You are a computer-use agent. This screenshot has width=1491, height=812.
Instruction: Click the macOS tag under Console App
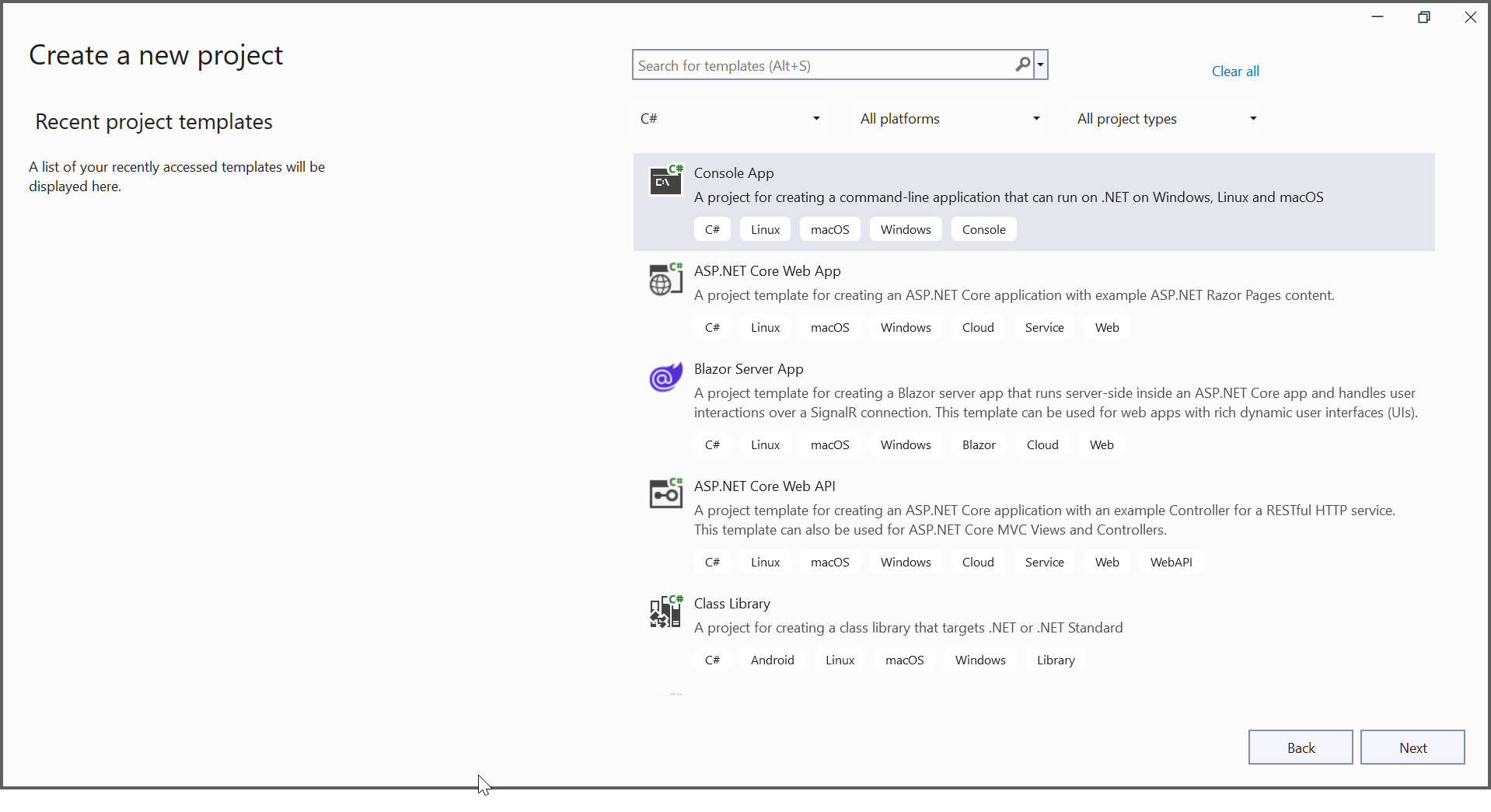[830, 229]
